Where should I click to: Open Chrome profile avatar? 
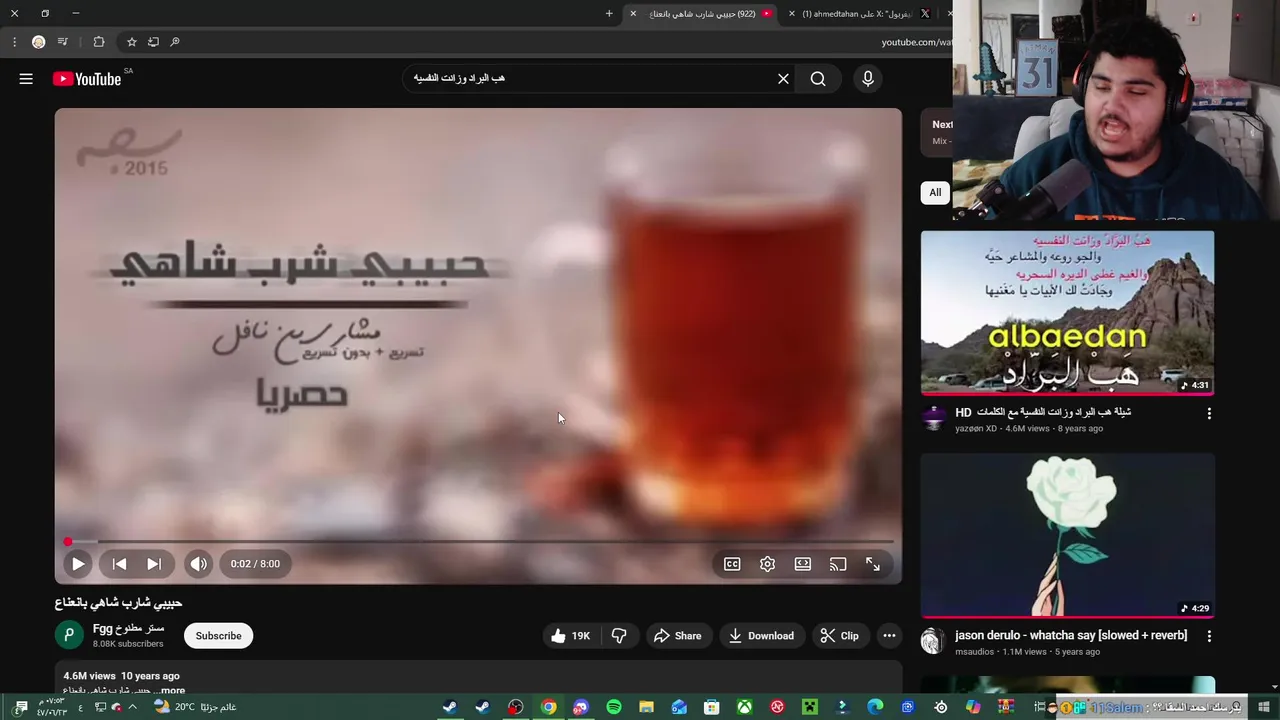coord(38,42)
